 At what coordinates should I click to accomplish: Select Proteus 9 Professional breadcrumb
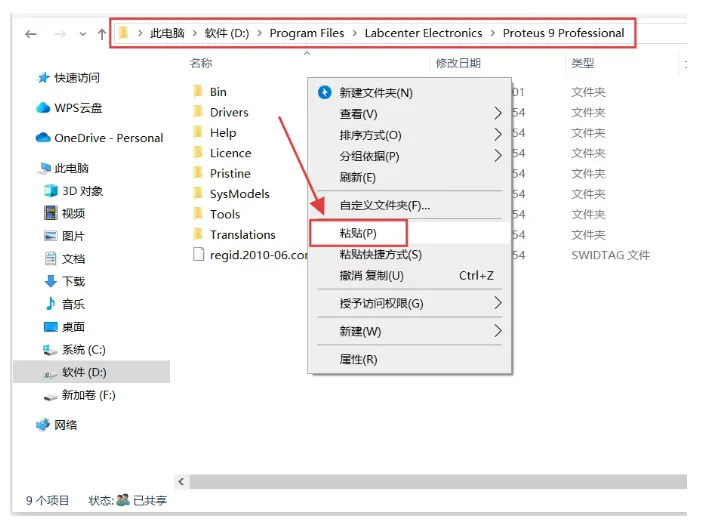(x=563, y=33)
